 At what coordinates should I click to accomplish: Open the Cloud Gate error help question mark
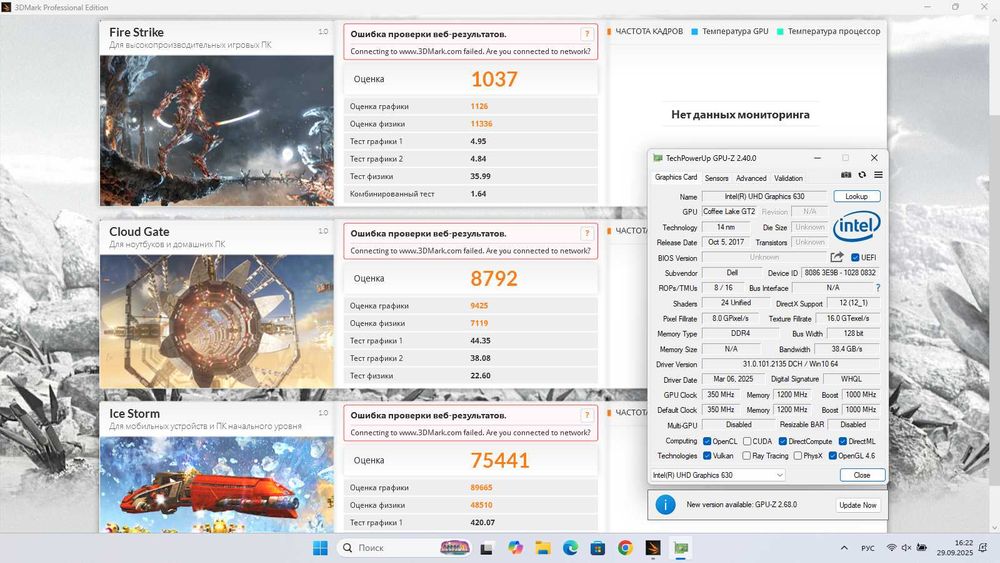click(x=587, y=233)
